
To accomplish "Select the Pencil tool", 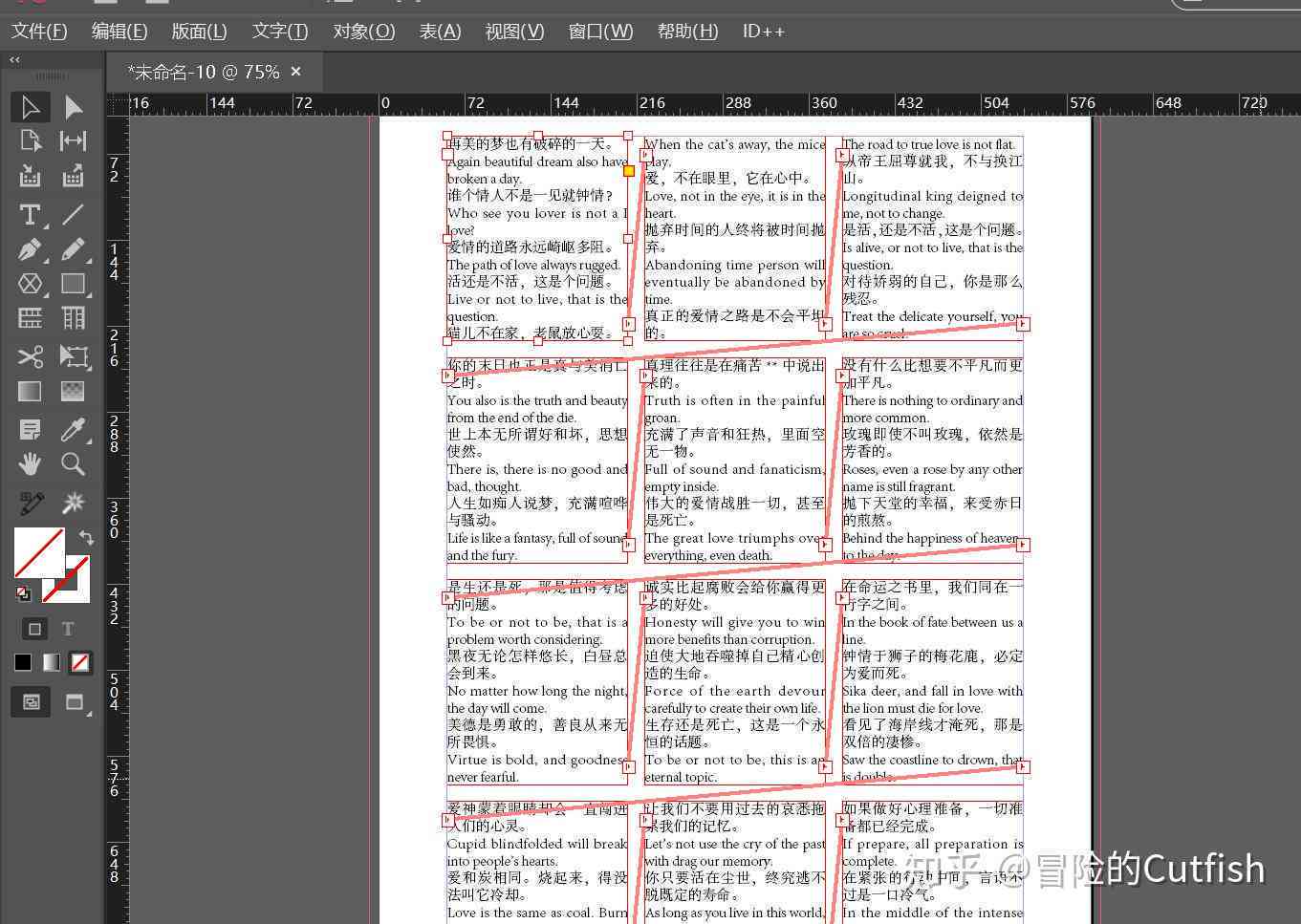I will tap(74, 249).
